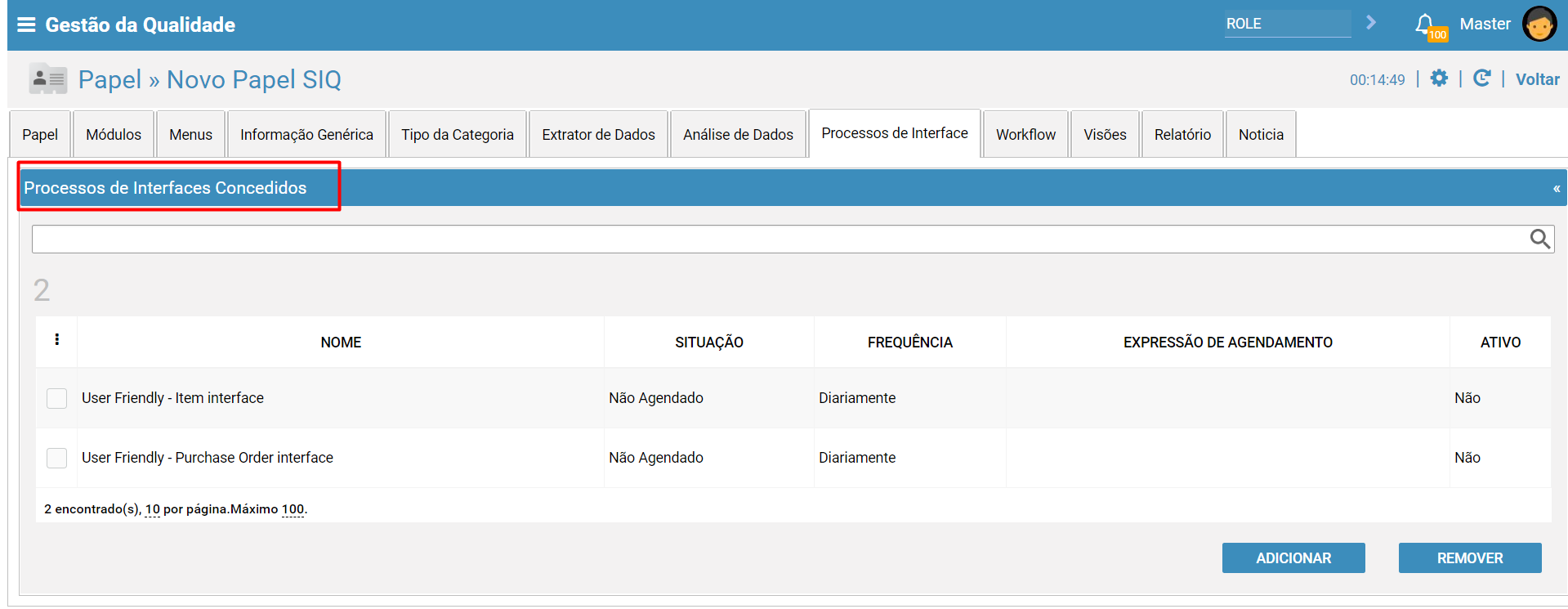Open the Noticia tab
This screenshot has height=609, width=1568.
tap(1261, 134)
